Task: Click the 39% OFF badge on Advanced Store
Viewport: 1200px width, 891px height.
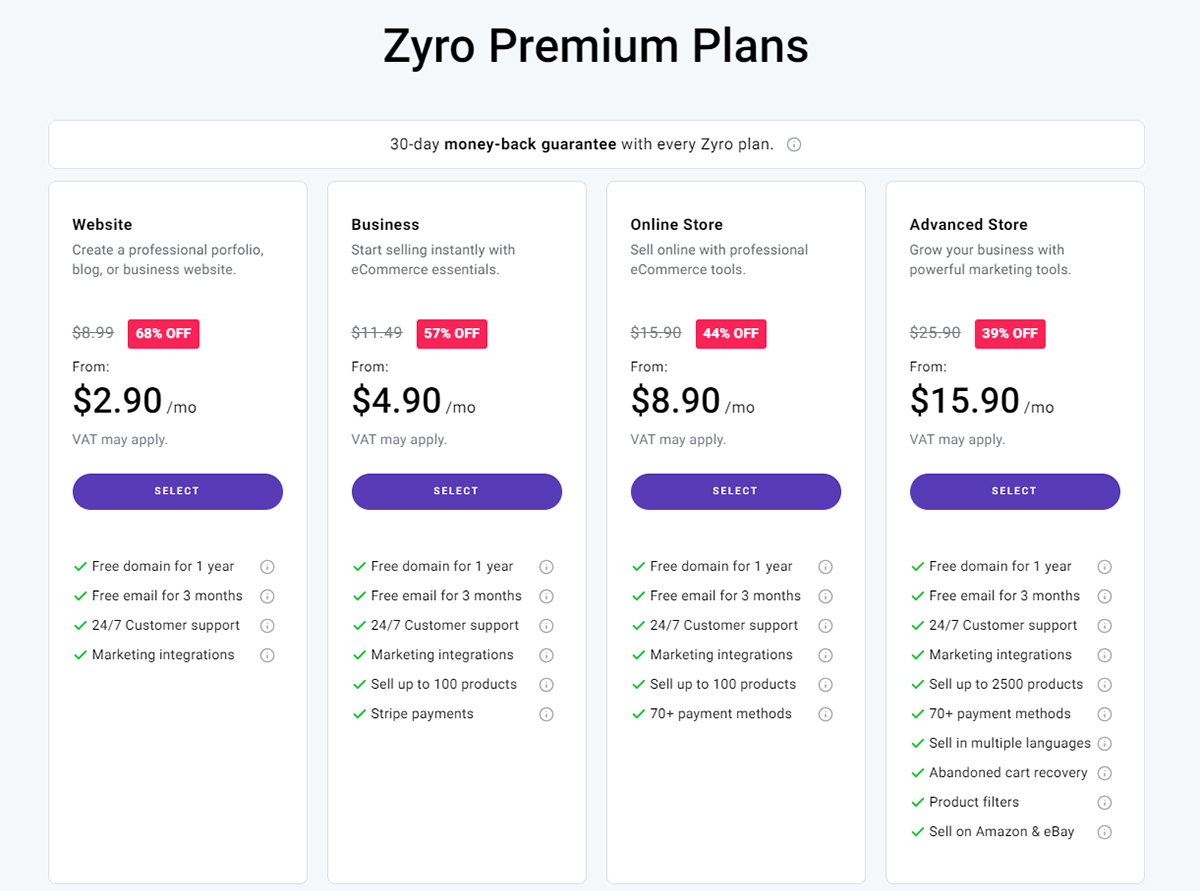Action: (x=1010, y=334)
